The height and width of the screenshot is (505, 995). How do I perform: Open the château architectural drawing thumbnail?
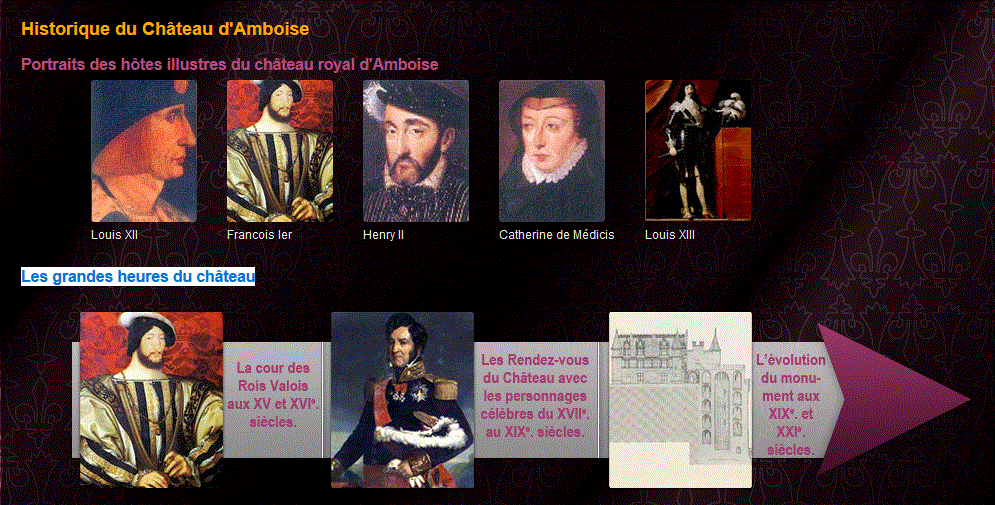[680, 400]
